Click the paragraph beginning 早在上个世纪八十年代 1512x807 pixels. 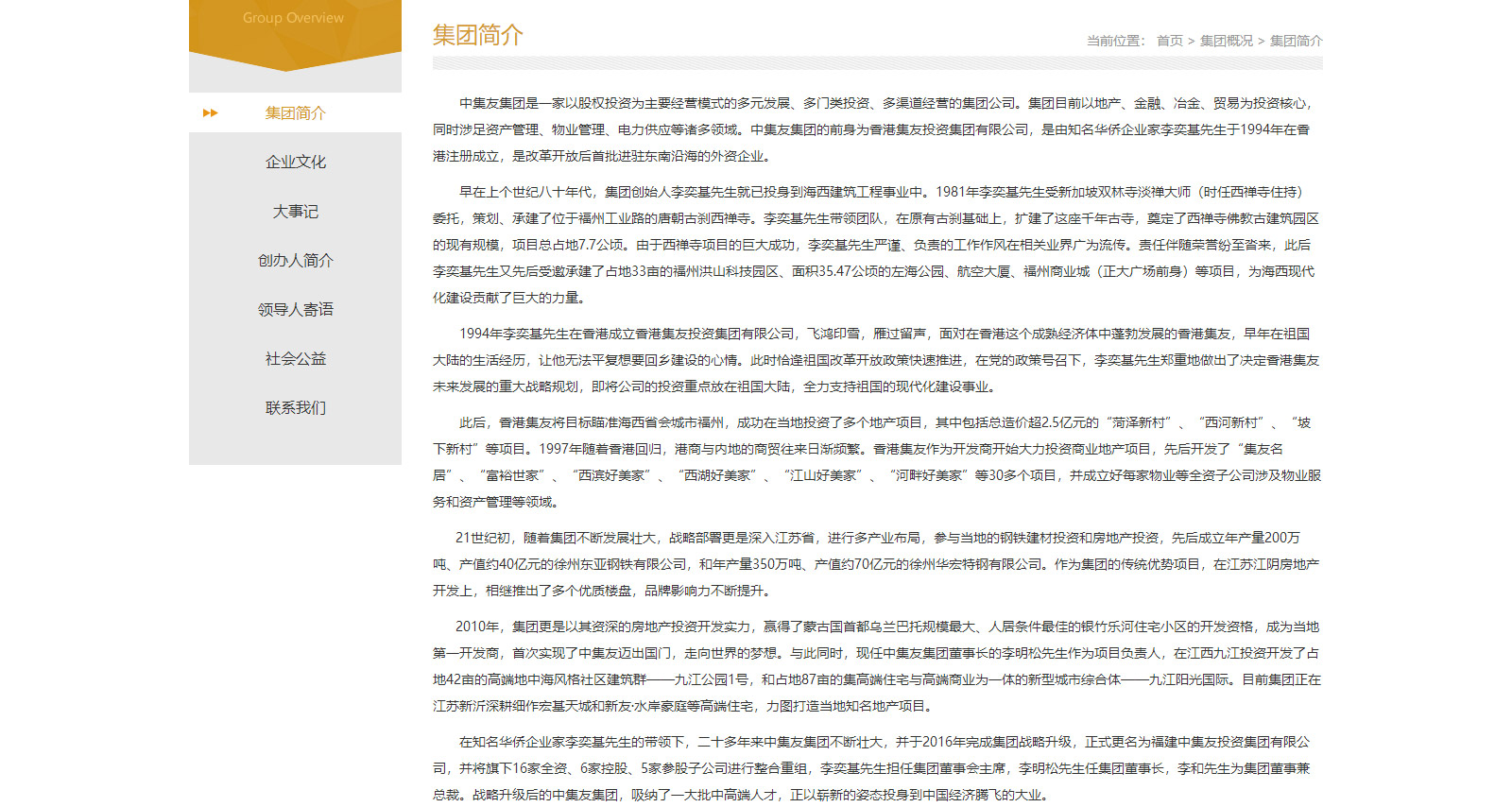(876, 245)
